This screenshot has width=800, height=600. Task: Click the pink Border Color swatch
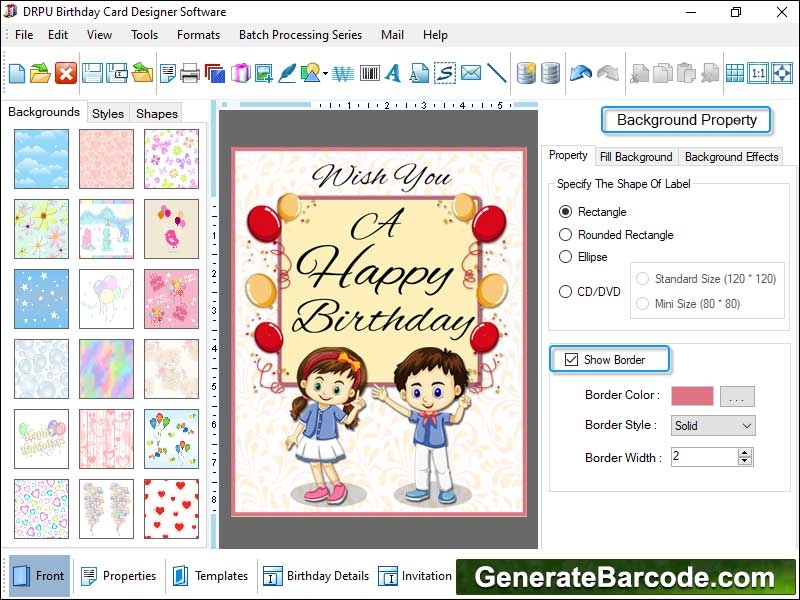[x=692, y=396]
